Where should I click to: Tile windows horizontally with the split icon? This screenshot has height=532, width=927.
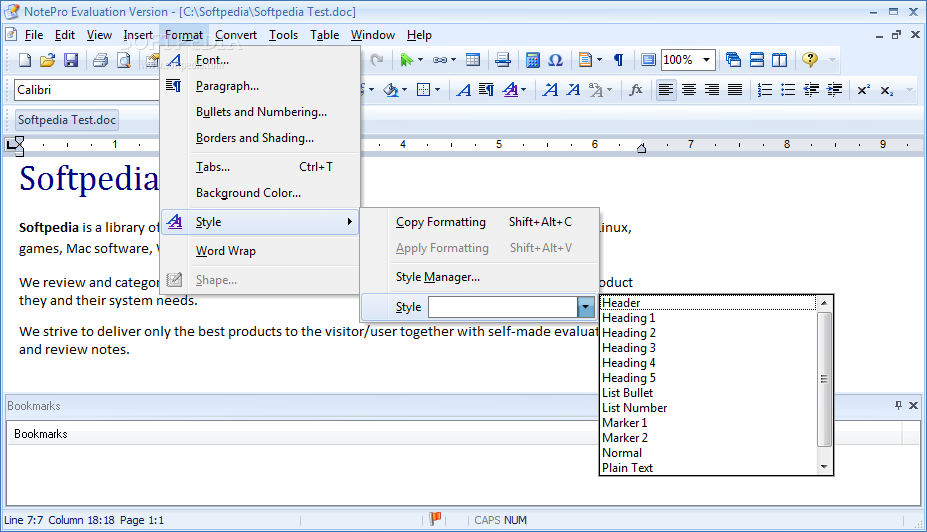click(757, 60)
